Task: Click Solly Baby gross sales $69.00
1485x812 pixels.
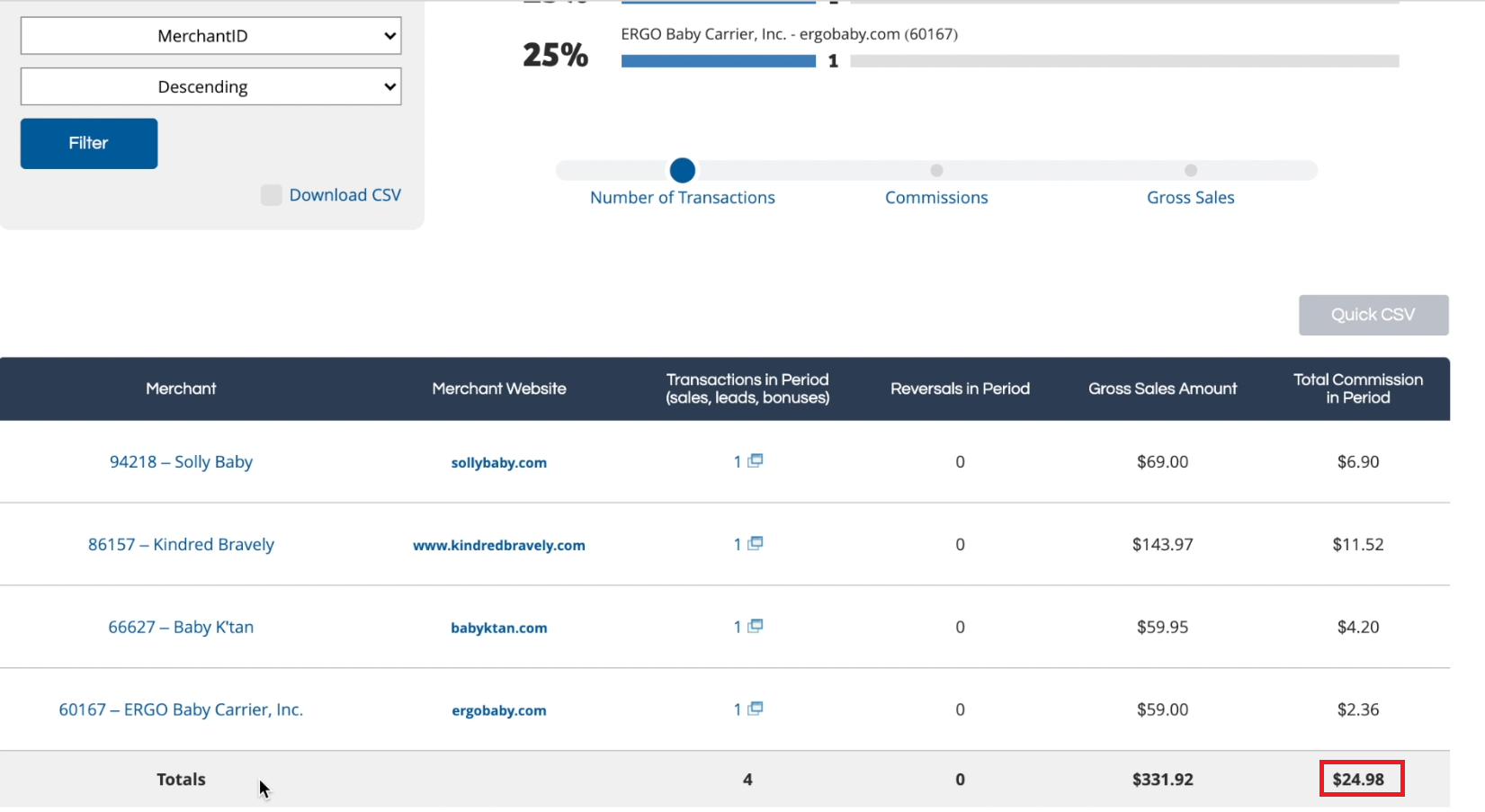Action: (x=1162, y=461)
